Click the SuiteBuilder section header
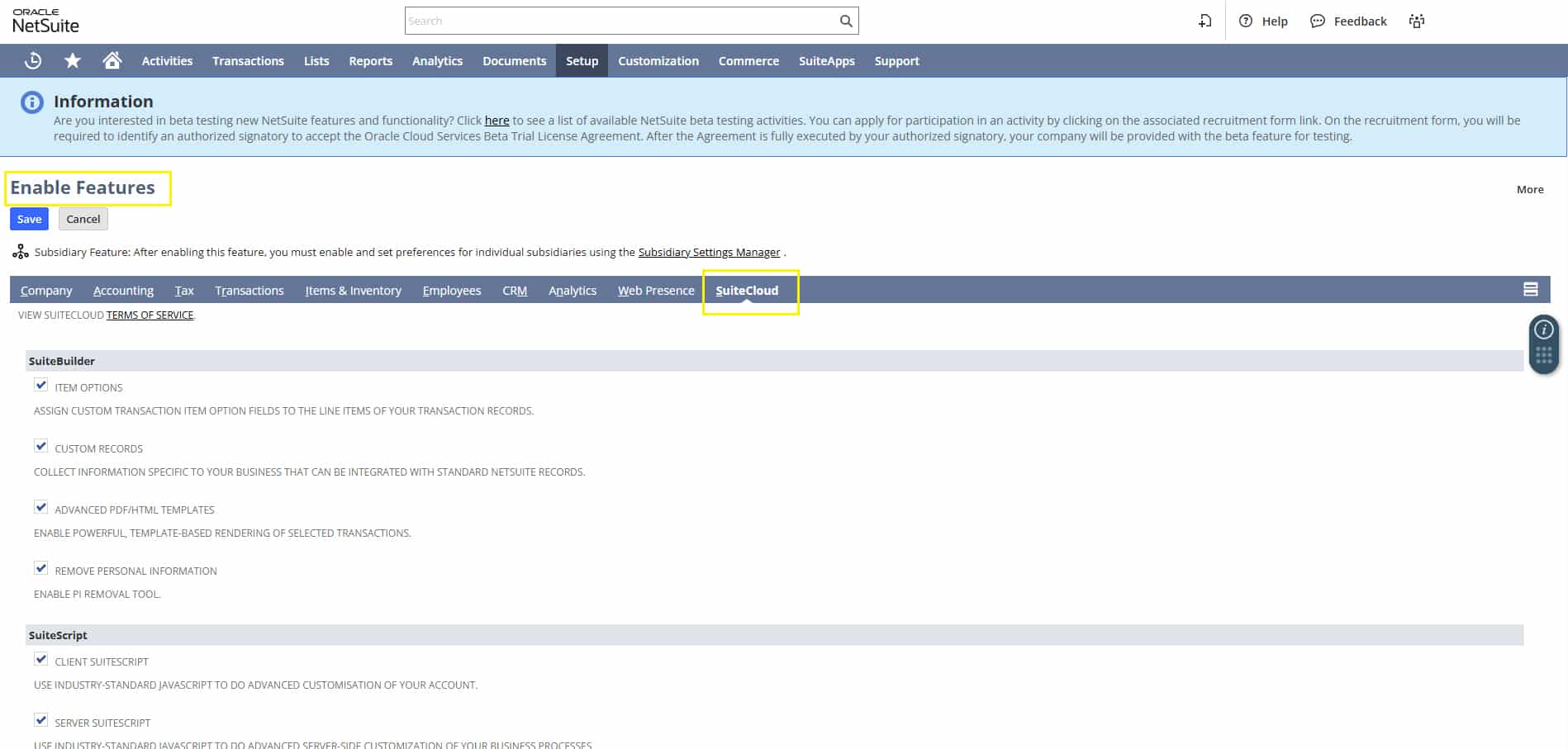The height and width of the screenshot is (749, 1568). (x=774, y=361)
